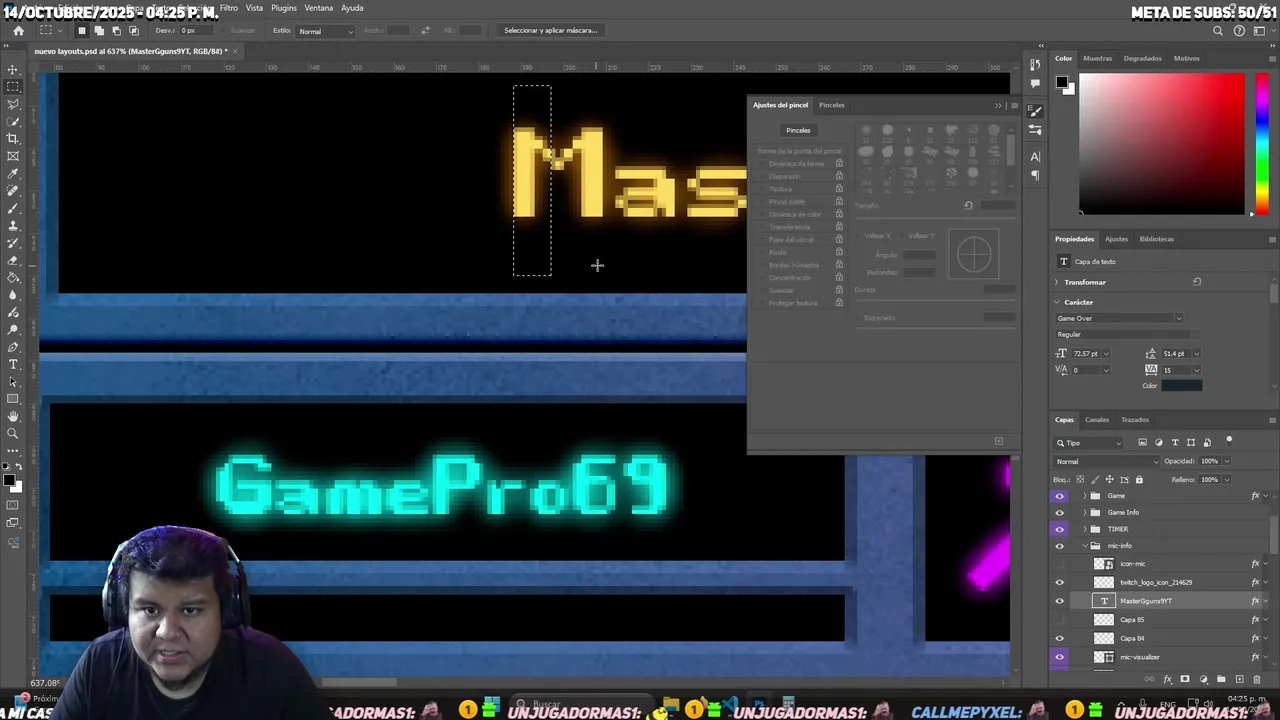Screen dimensions: 1280x720
Task: Select the Rectangular Marquee tool
Action: (13, 87)
